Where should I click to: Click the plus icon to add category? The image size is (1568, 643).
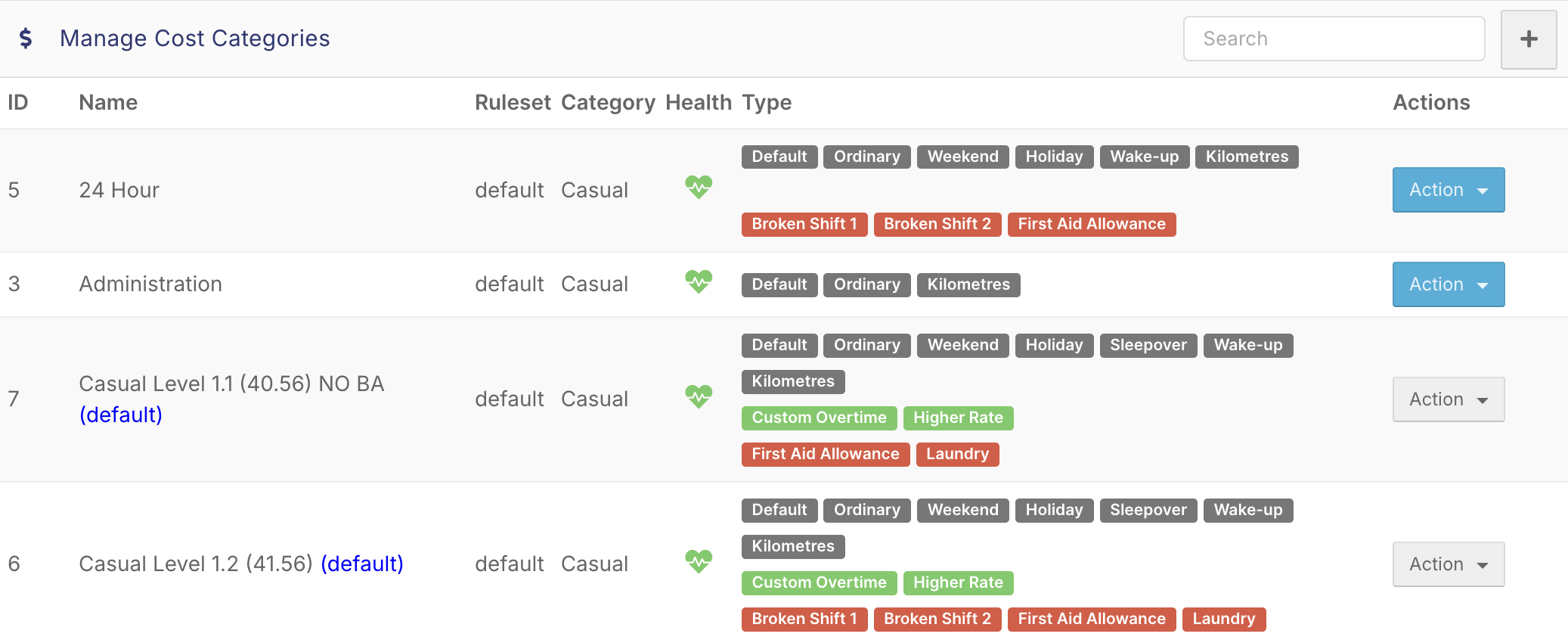click(x=1528, y=39)
